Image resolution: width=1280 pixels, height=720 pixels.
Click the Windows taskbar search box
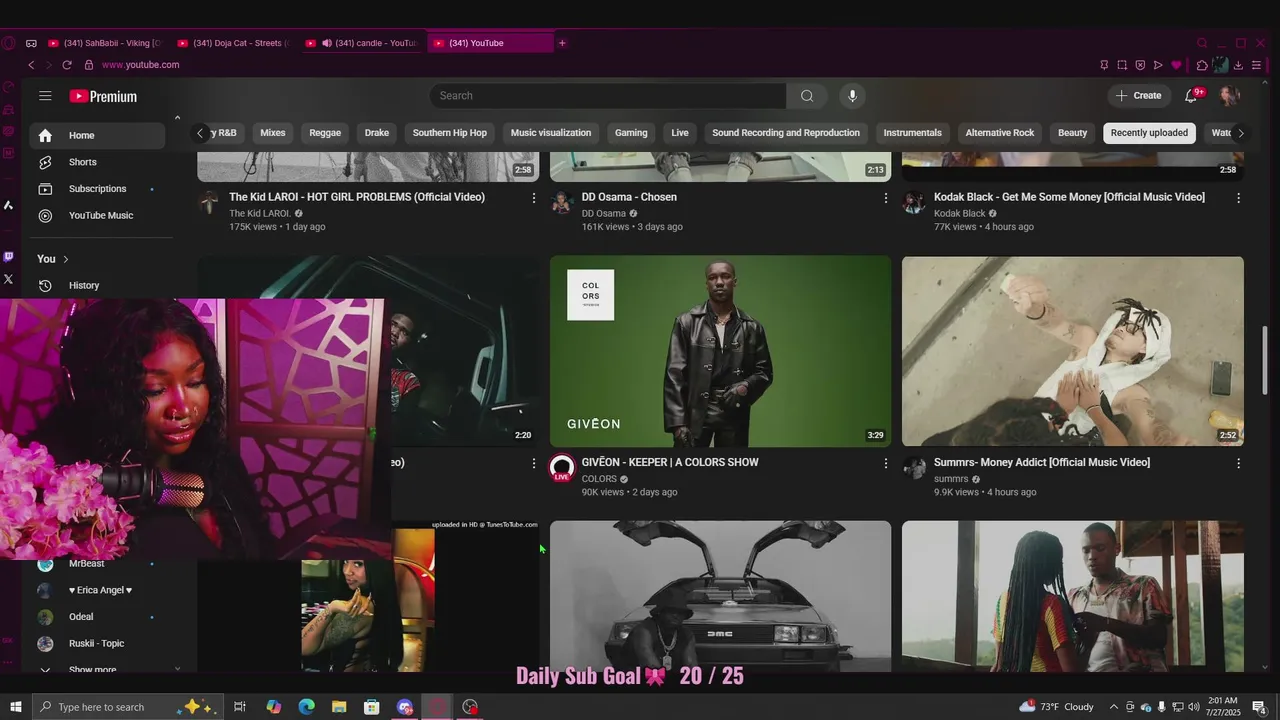[126, 707]
